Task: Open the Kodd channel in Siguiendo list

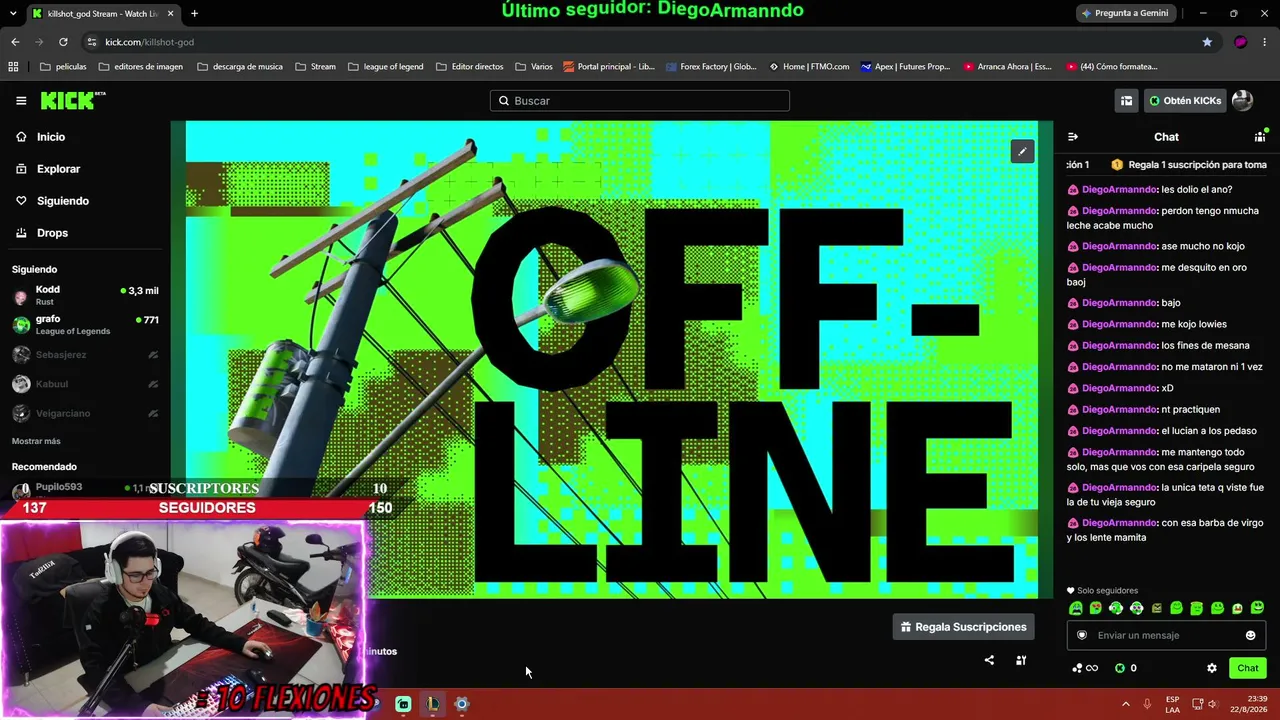Action: (x=85, y=296)
